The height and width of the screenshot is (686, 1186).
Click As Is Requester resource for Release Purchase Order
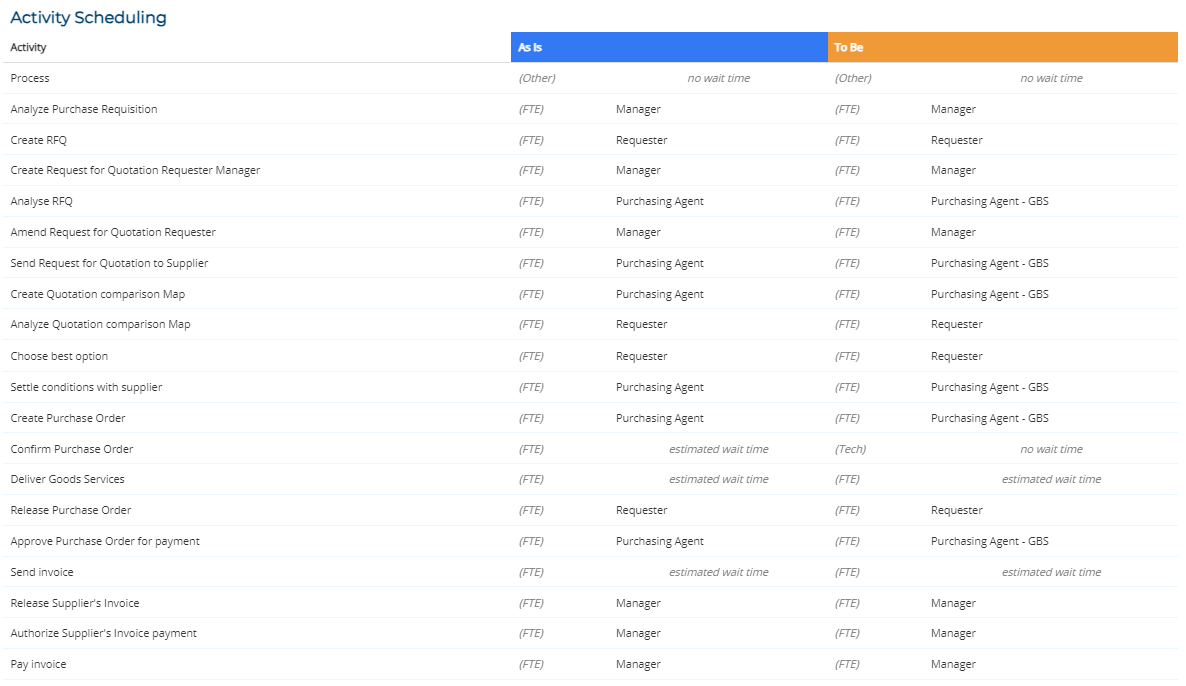(641, 510)
